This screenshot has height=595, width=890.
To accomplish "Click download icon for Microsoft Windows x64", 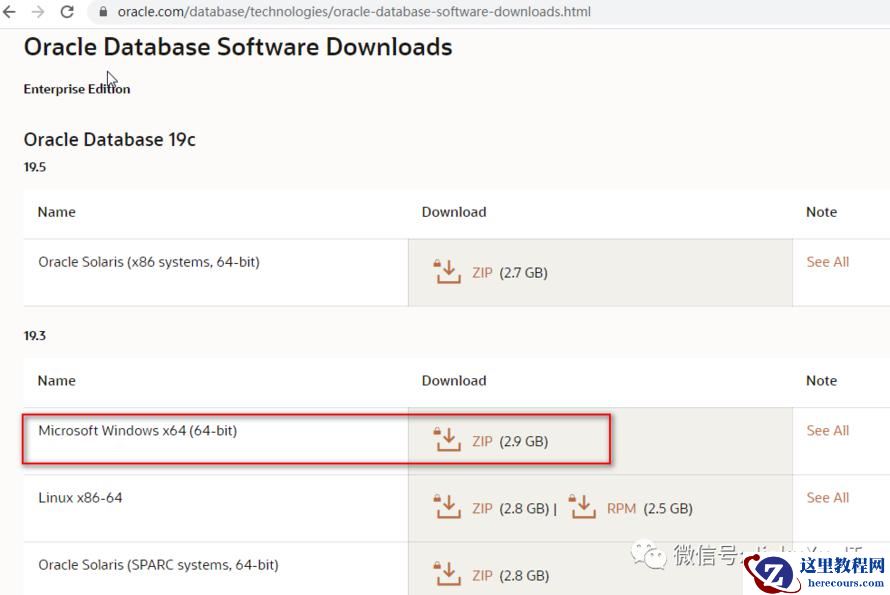I will pyautogui.click(x=446, y=440).
